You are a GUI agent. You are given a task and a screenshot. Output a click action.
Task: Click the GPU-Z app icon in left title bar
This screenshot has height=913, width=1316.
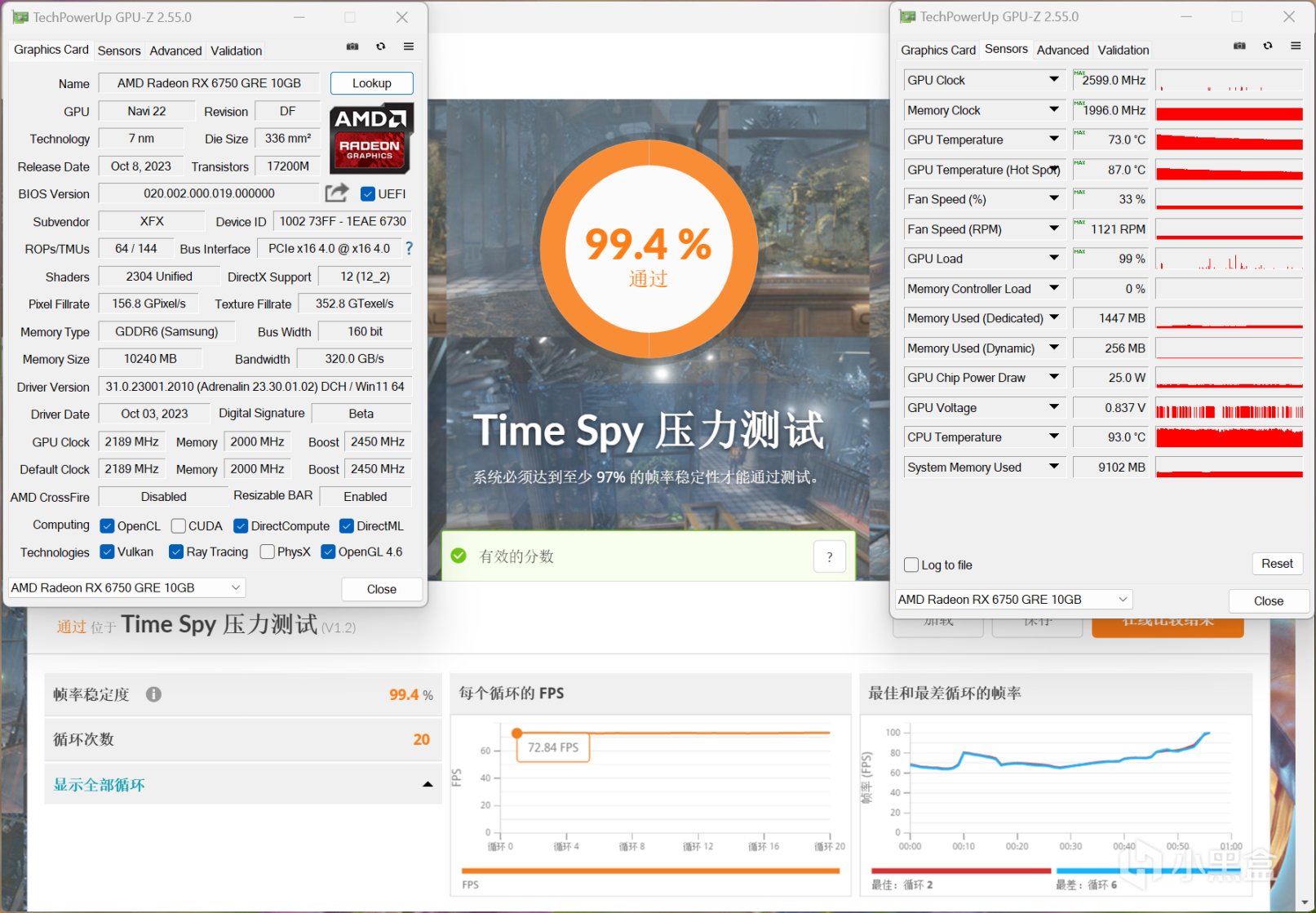[x=20, y=17]
